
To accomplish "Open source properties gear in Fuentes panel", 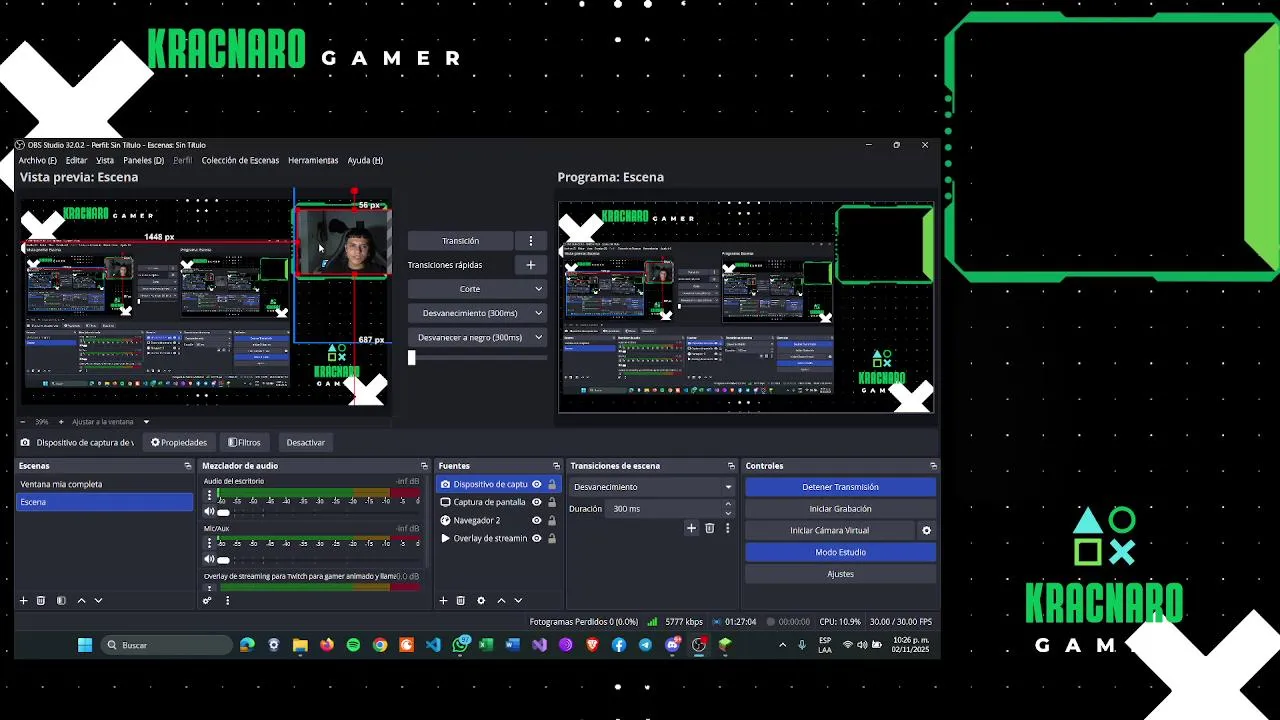I will 481,600.
